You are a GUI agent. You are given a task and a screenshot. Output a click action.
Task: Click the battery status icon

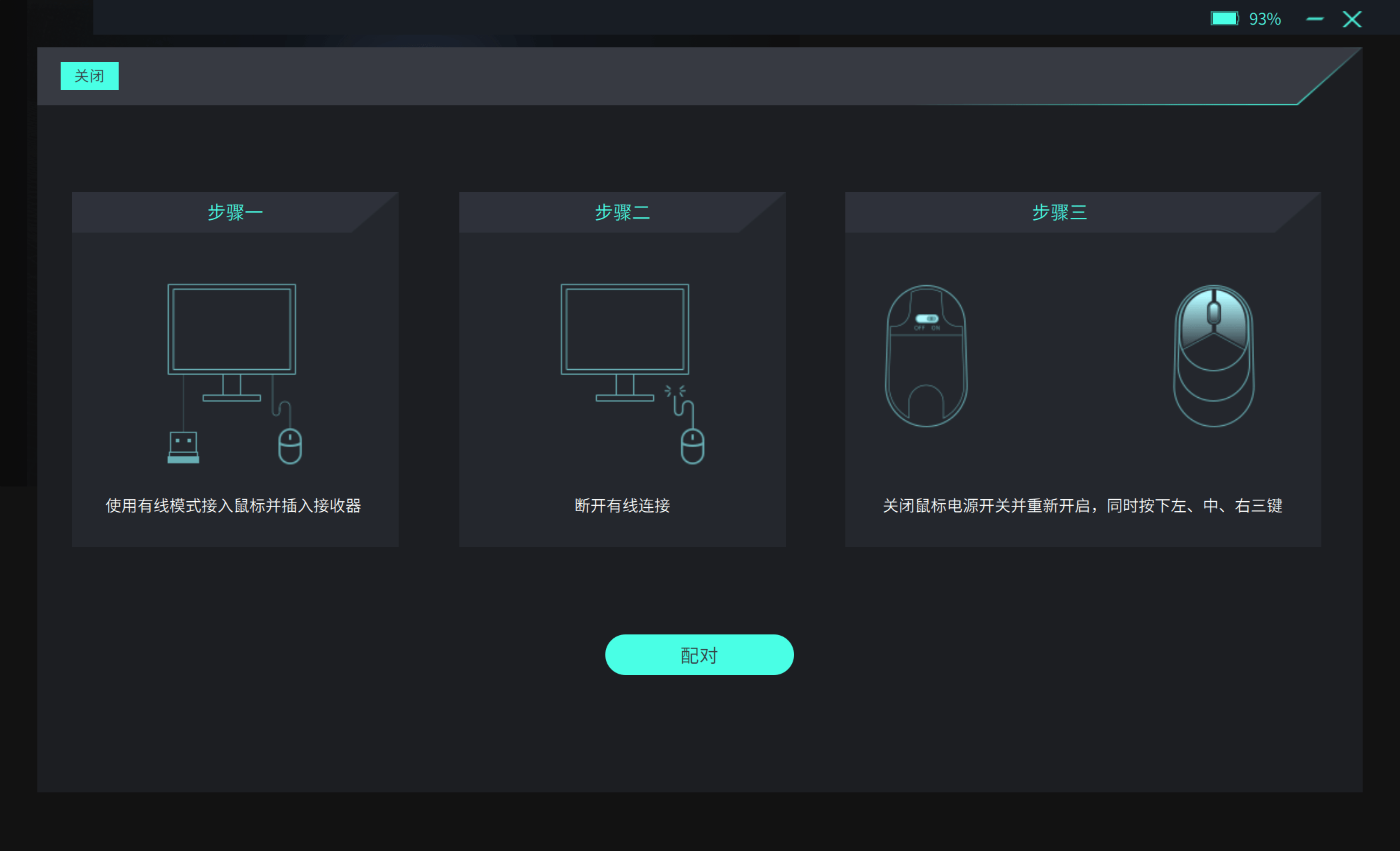coord(1225,18)
